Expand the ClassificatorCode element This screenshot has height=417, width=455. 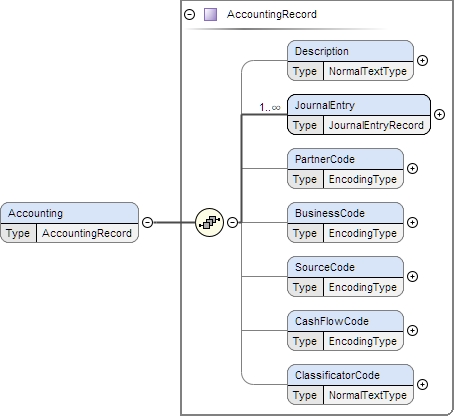[x=422, y=384]
